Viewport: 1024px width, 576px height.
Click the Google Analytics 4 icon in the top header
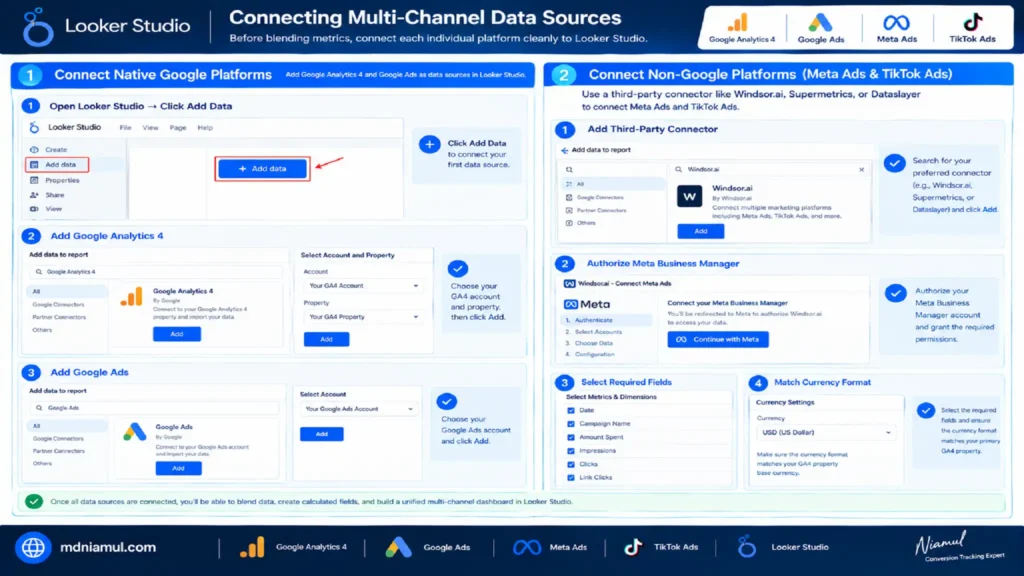(x=737, y=23)
